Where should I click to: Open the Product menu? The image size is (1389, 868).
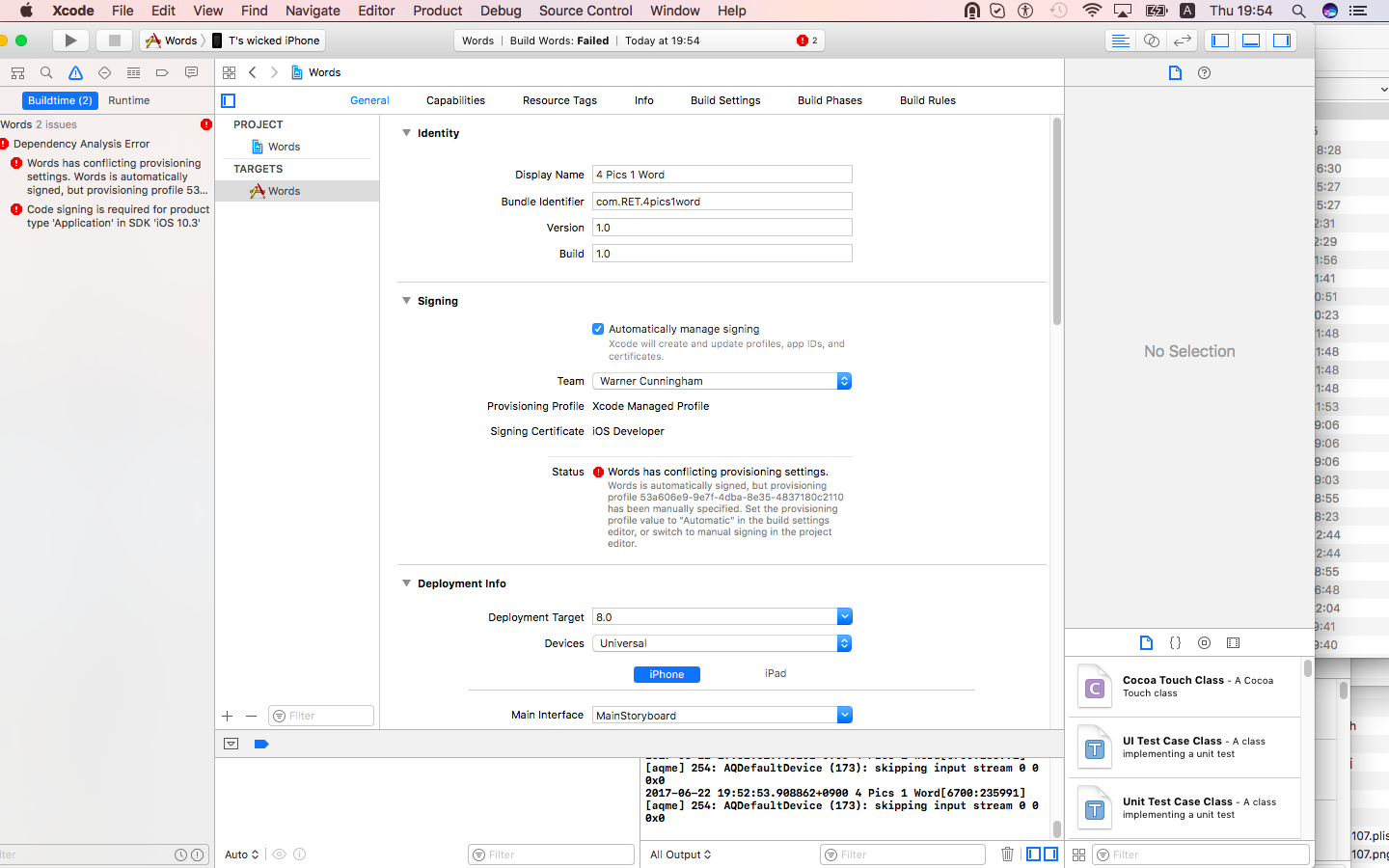(437, 11)
